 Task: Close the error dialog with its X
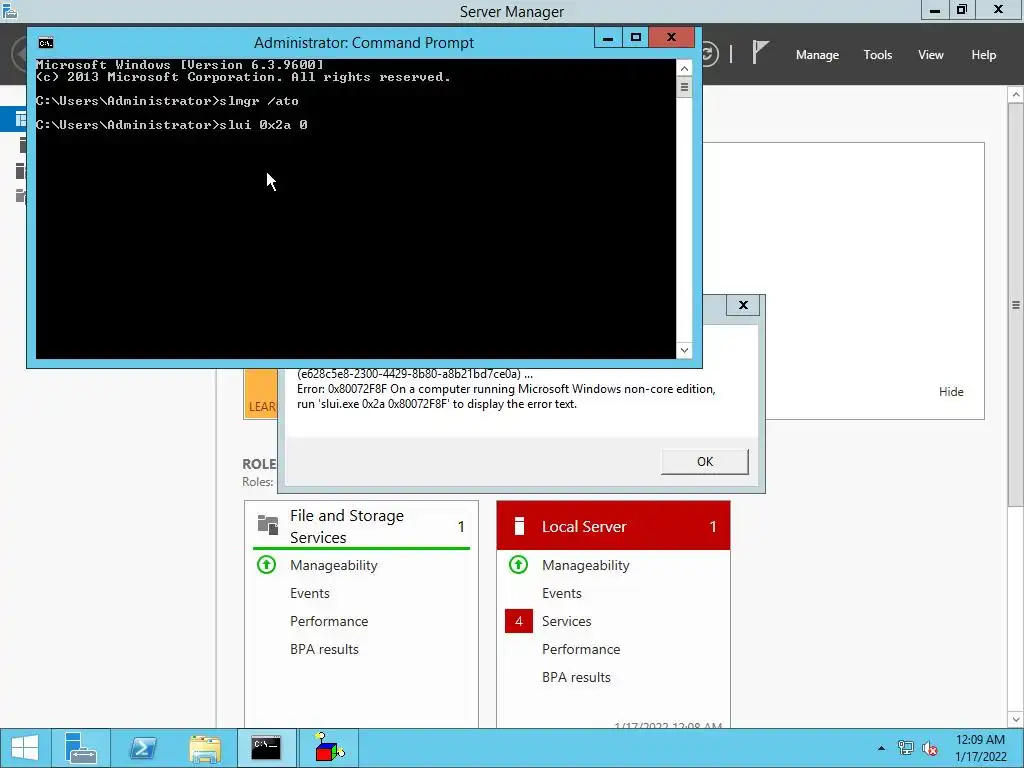click(x=743, y=305)
